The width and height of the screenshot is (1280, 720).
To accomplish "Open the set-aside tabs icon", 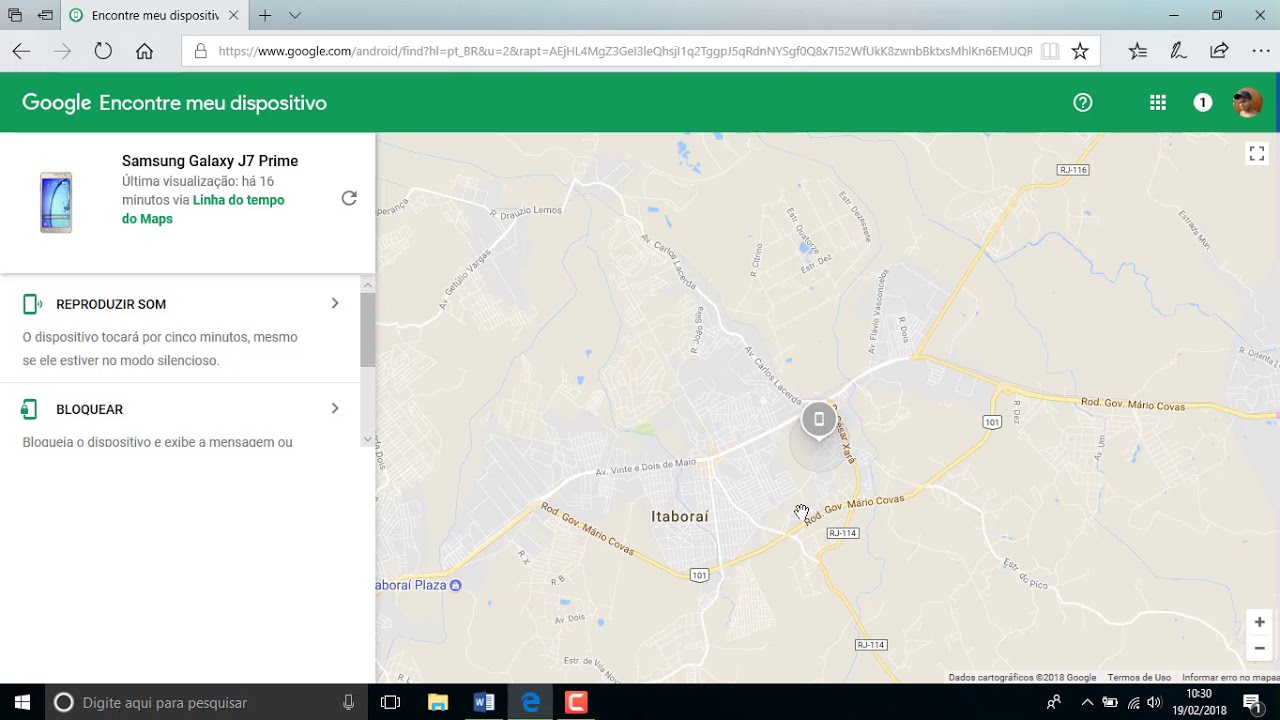I will [x=15, y=16].
